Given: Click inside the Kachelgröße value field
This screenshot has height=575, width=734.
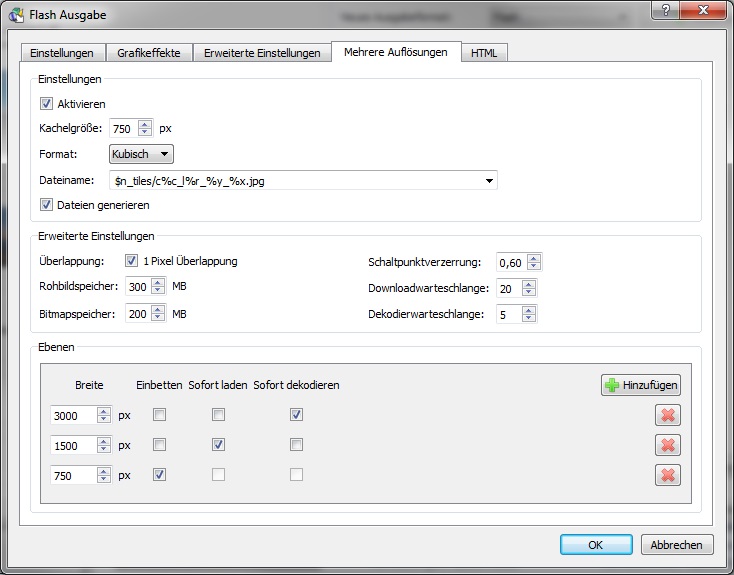Looking at the screenshot, I should coord(123,128).
